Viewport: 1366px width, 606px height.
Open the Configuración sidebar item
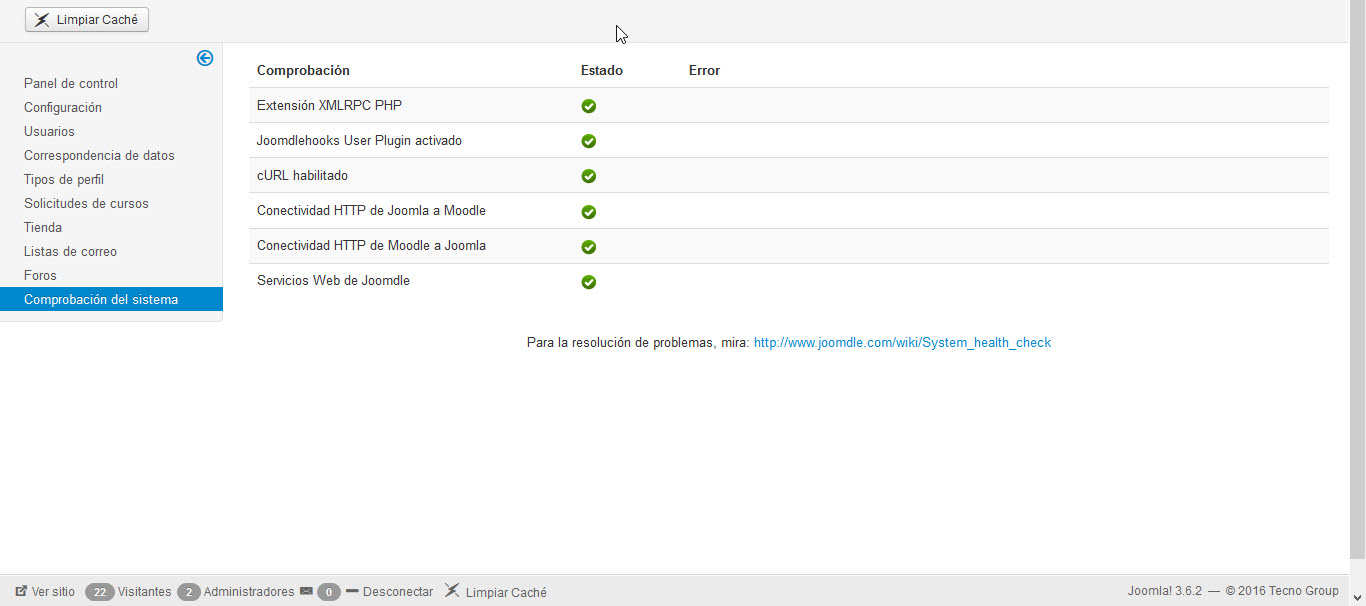(63, 108)
